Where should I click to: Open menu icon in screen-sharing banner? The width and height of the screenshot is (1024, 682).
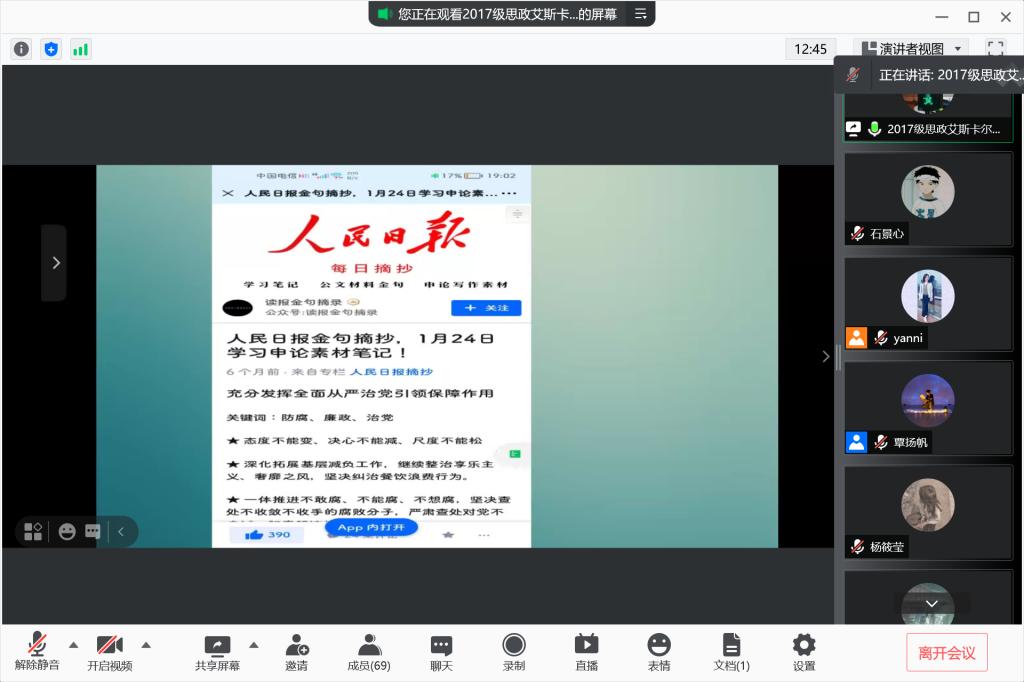[640, 14]
